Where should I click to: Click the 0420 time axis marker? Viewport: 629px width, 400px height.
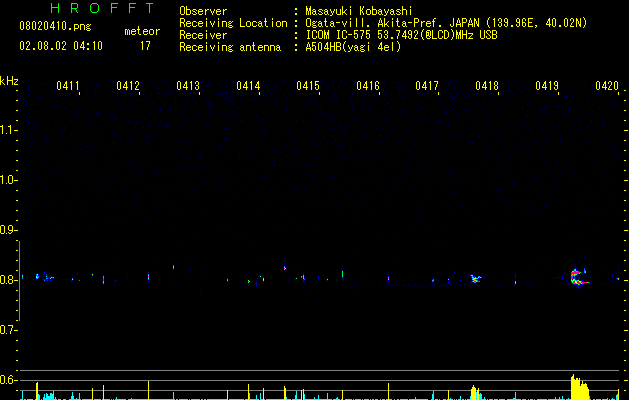[x=607, y=86]
